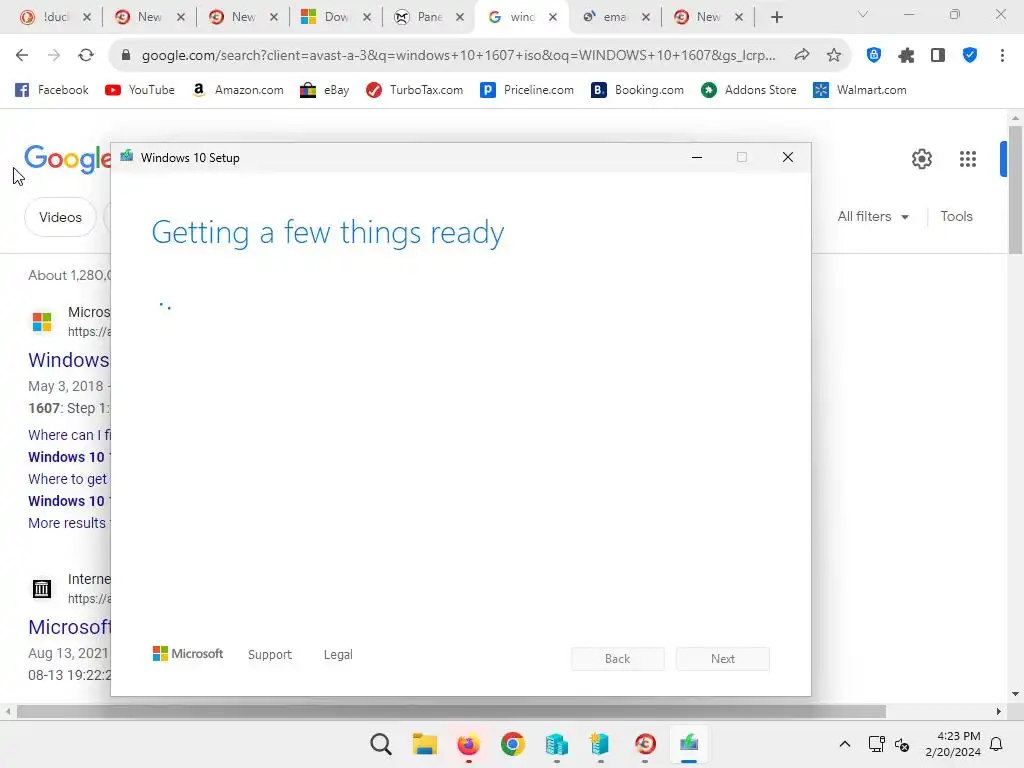This screenshot has height=768, width=1024.
Task: Open the Where to get result link
Action: tap(67, 479)
